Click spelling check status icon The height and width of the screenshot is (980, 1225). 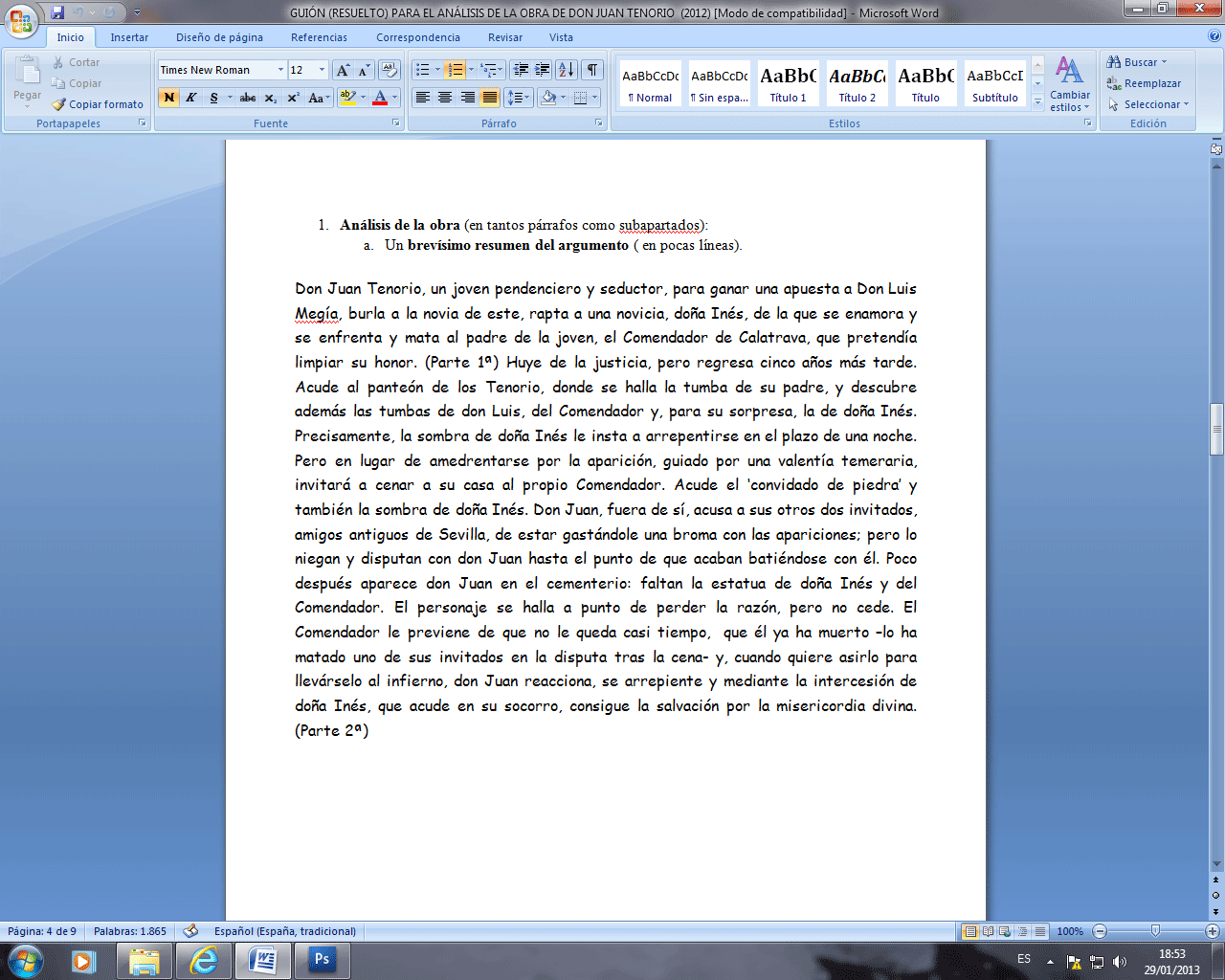[x=190, y=931]
